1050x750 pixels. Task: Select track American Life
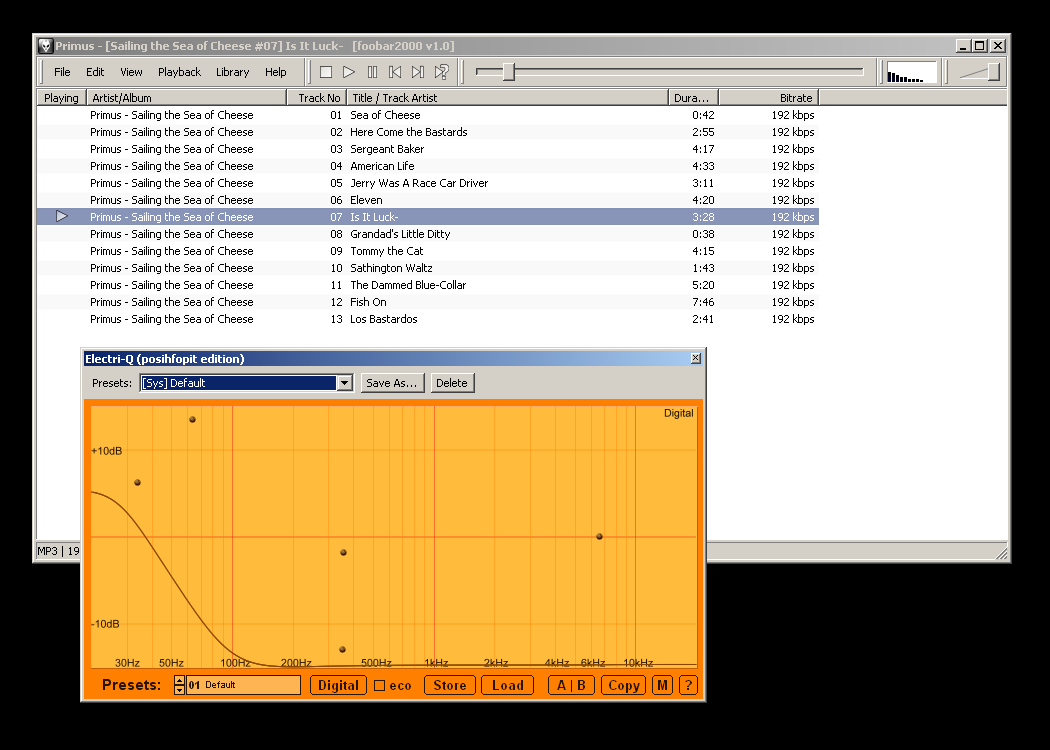click(x=427, y=166)
